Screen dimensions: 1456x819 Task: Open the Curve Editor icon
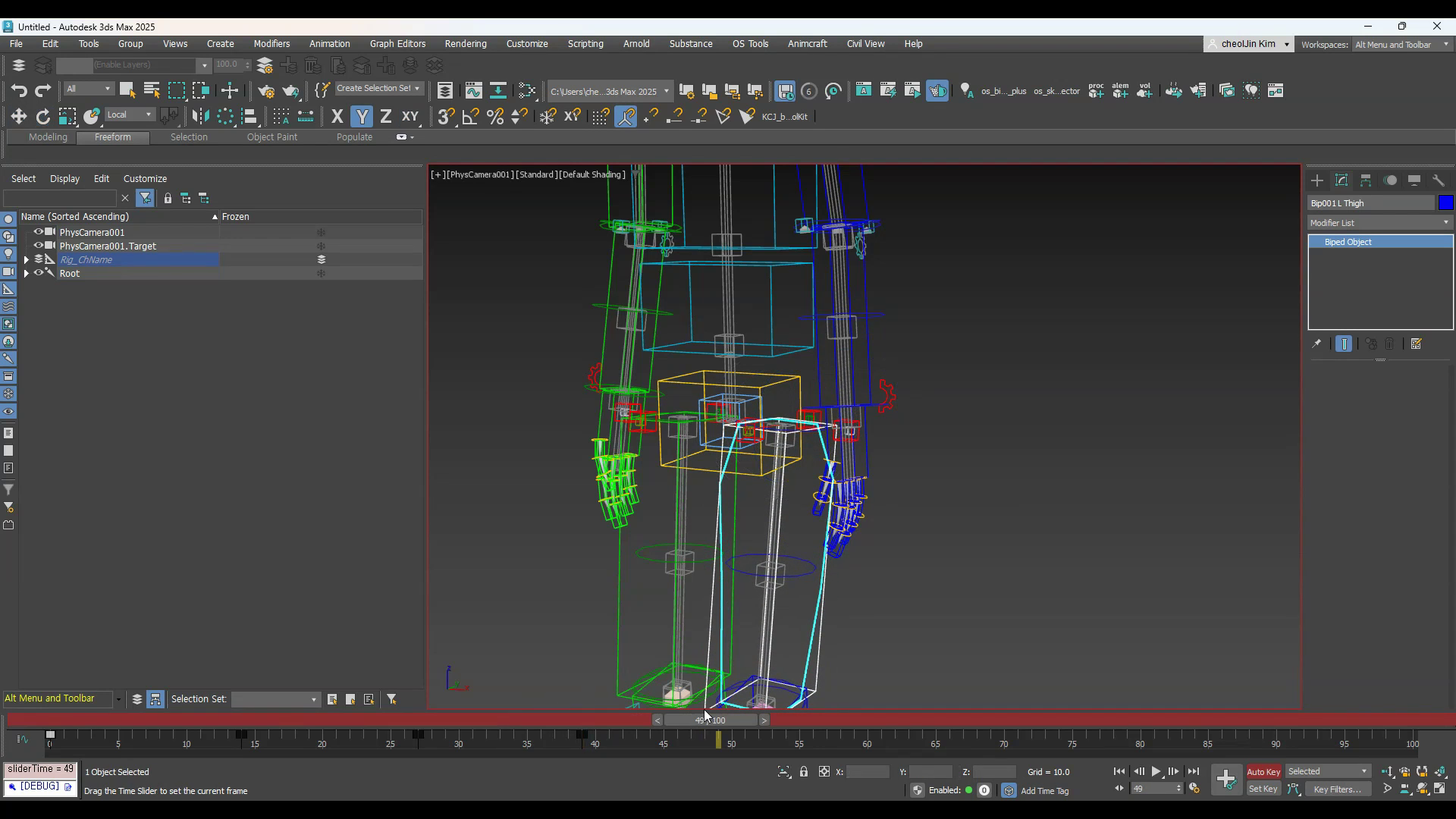473,91
